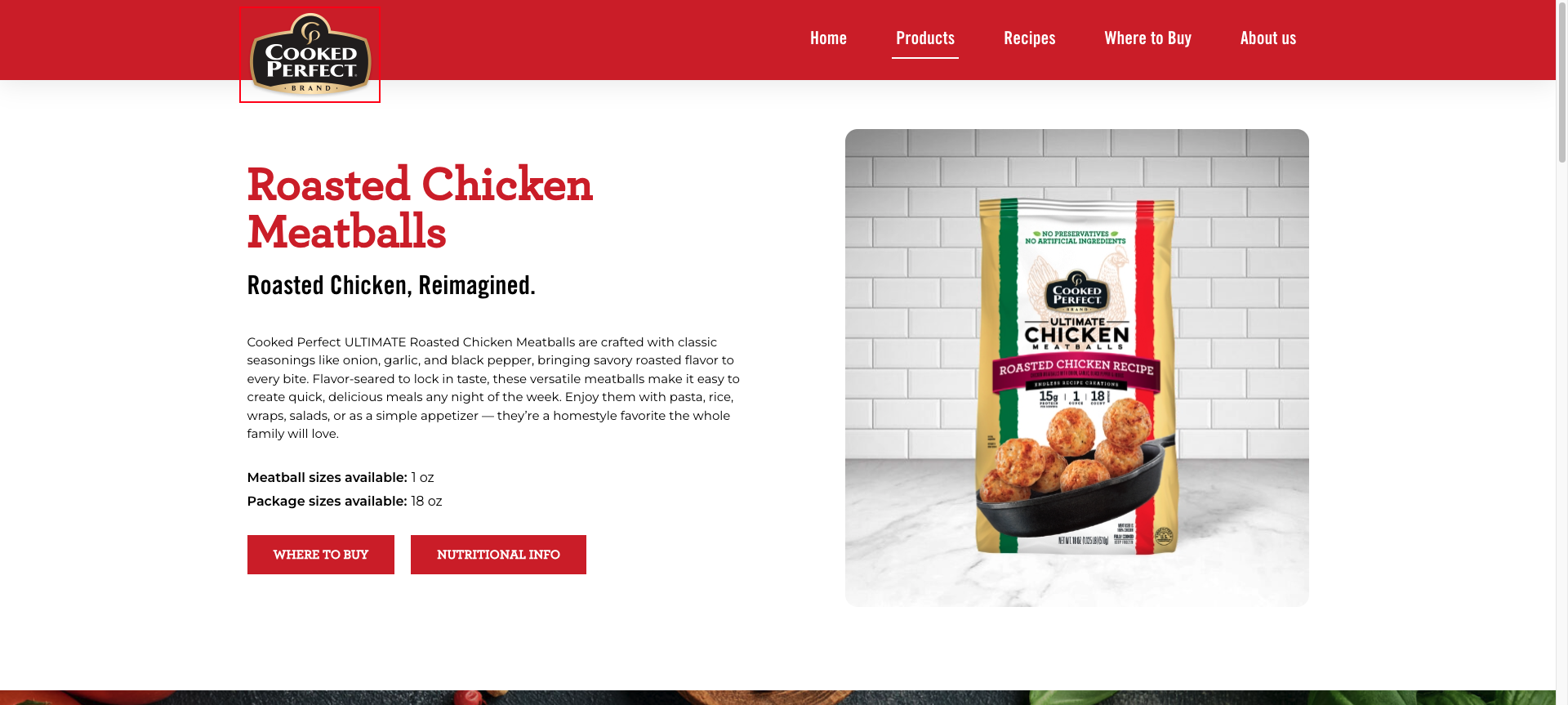This screenshot has width=1568, height=705.
Task: Go to the Home page
Action: point(828,38)
